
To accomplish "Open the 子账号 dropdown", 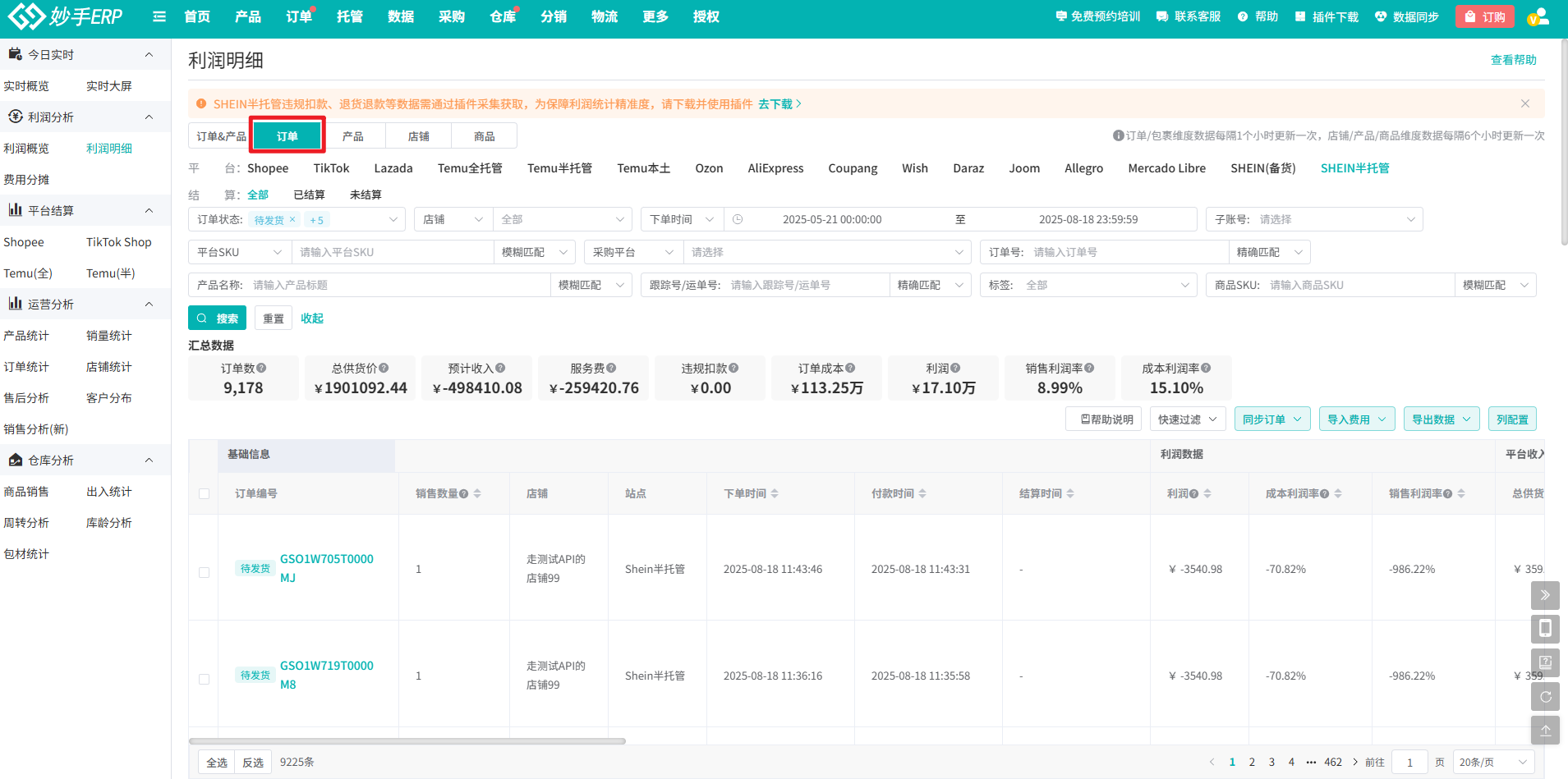I will [1314, 219].
